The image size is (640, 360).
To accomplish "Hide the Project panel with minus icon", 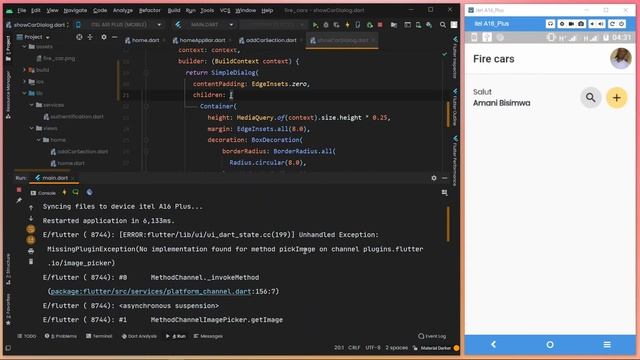I will pos(115,37).
